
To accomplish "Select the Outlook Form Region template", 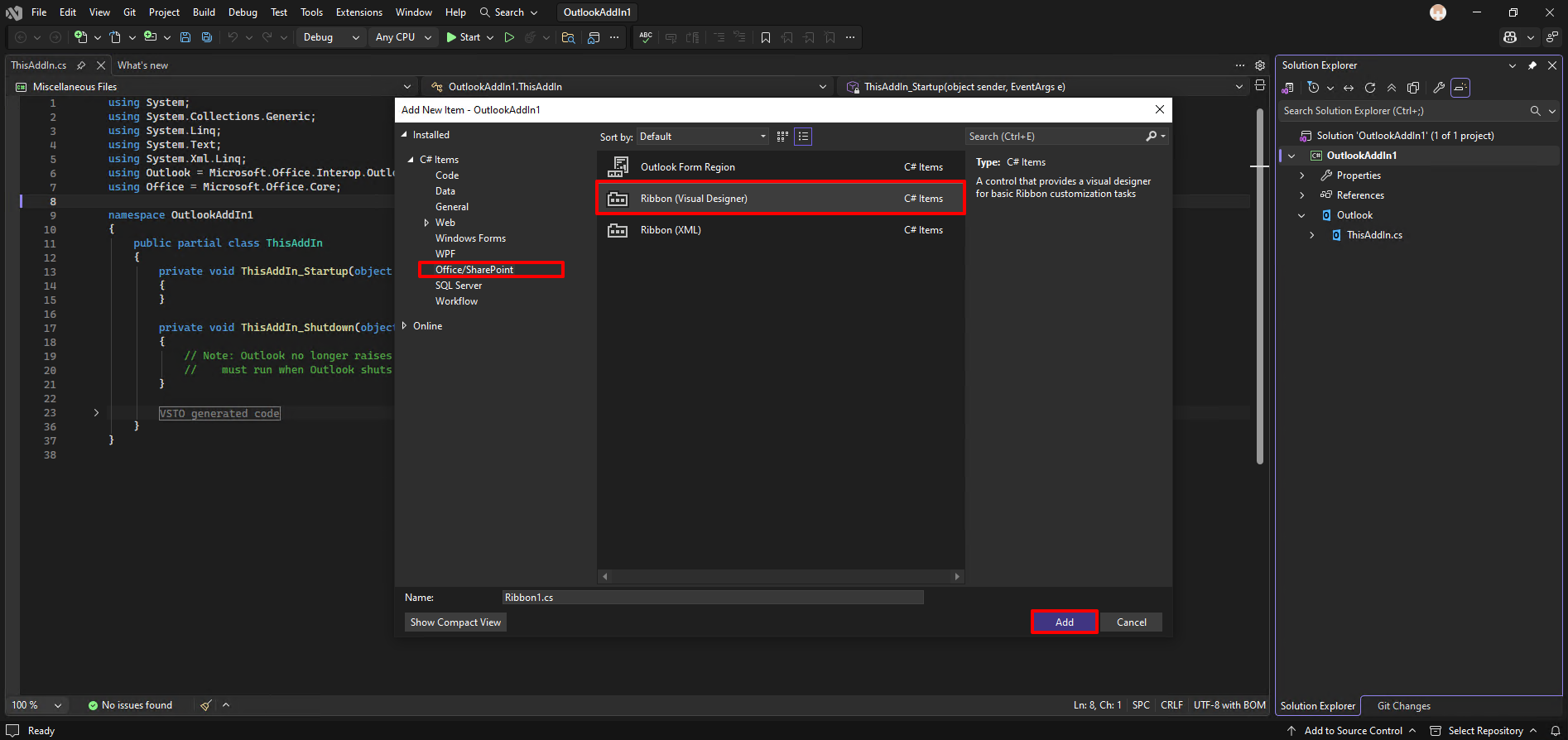I will point(781,167).
